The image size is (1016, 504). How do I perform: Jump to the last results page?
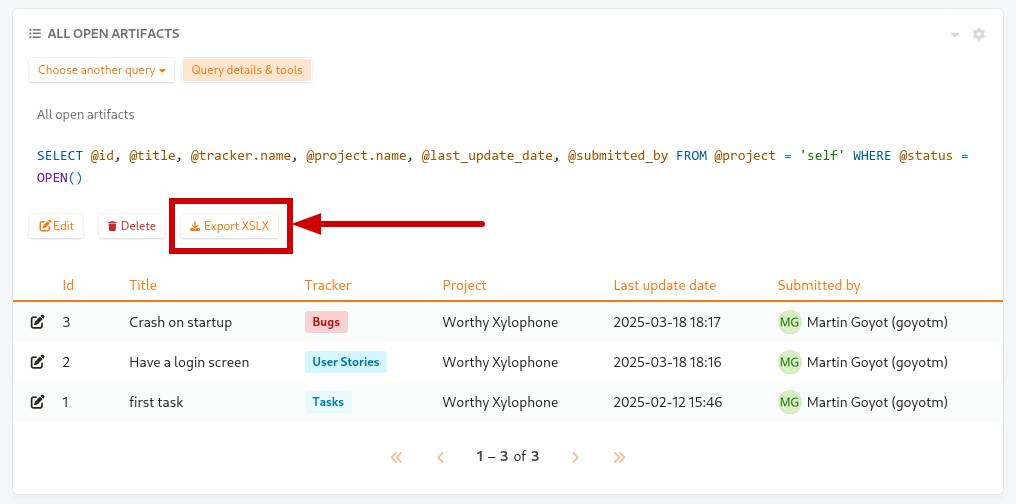tap(619, 457)
